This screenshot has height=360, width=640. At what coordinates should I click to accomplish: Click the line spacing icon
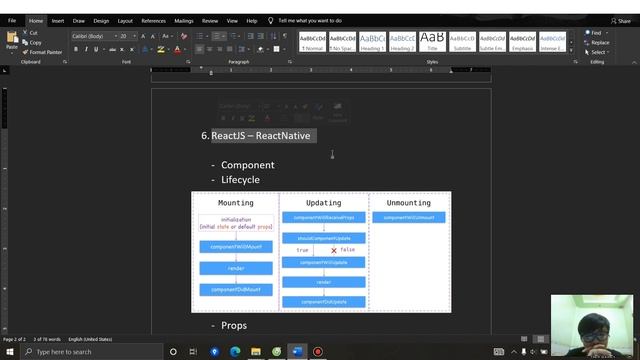(x=242, y=49)
